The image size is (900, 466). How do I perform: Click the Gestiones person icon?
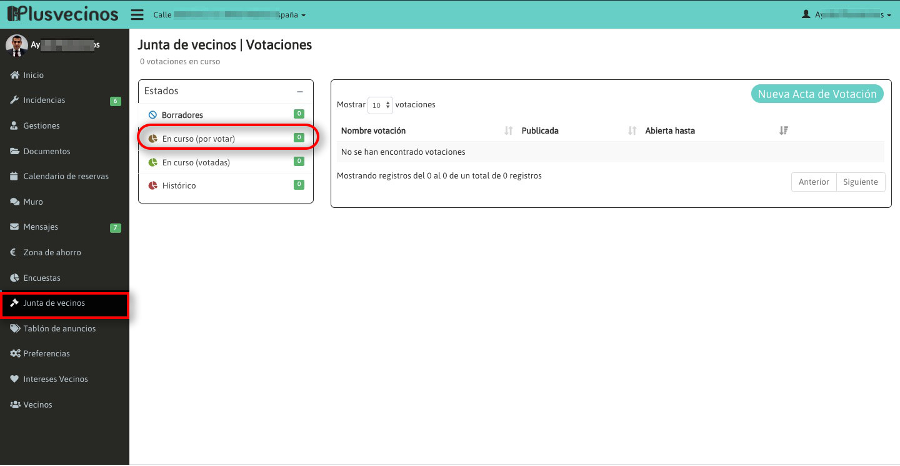coord(15,126)
